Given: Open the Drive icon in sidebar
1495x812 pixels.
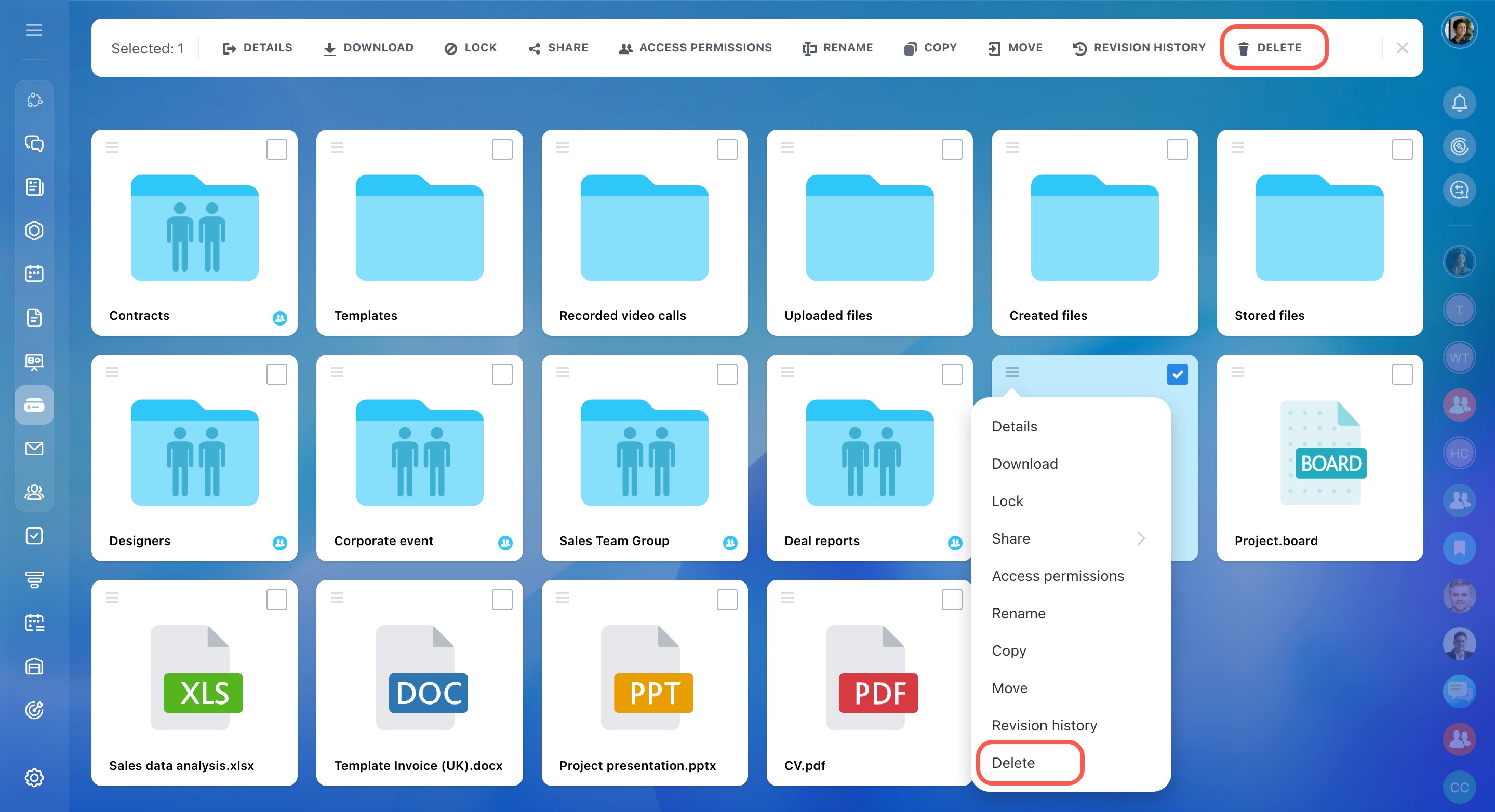Looking at the screenshot, I should [34, 405].
